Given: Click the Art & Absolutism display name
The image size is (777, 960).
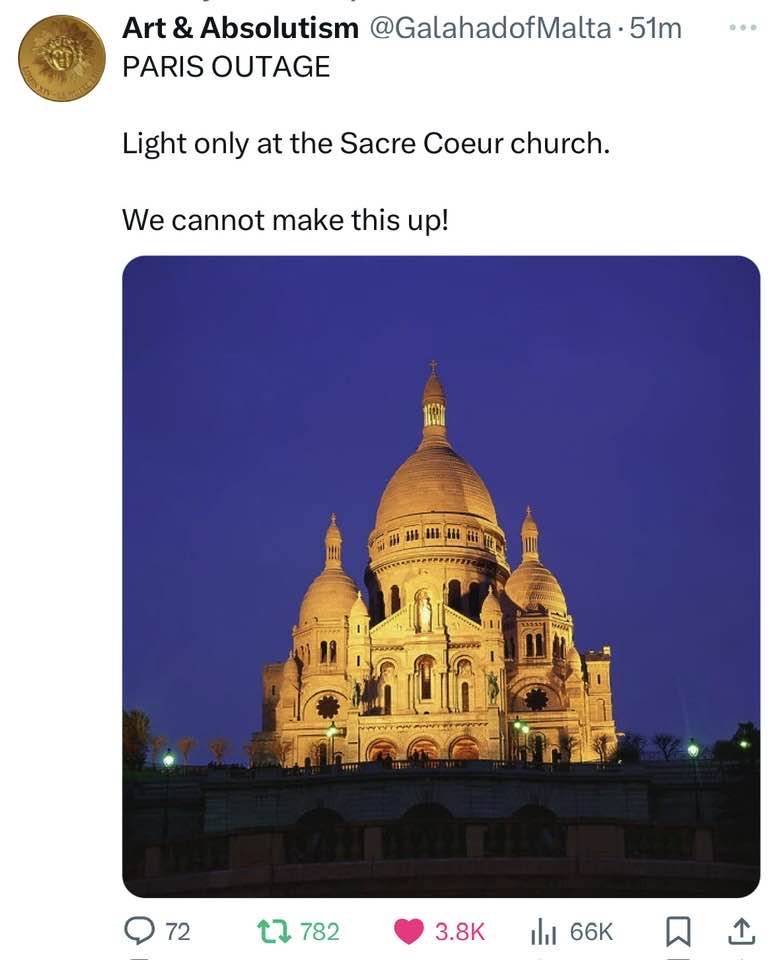Looking at the screenshot, I should [239, 28].
